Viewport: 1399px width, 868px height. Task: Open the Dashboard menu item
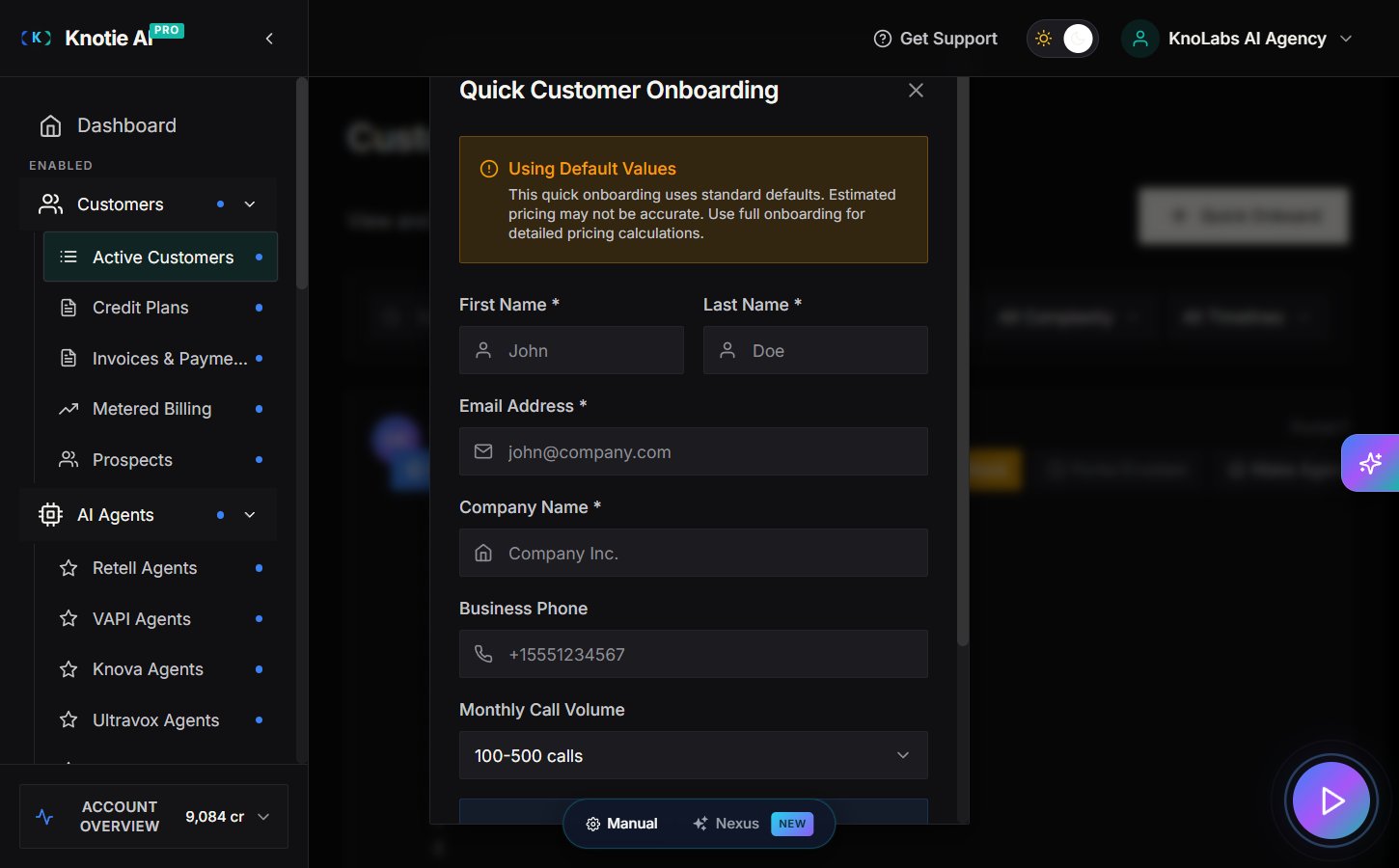126,126
